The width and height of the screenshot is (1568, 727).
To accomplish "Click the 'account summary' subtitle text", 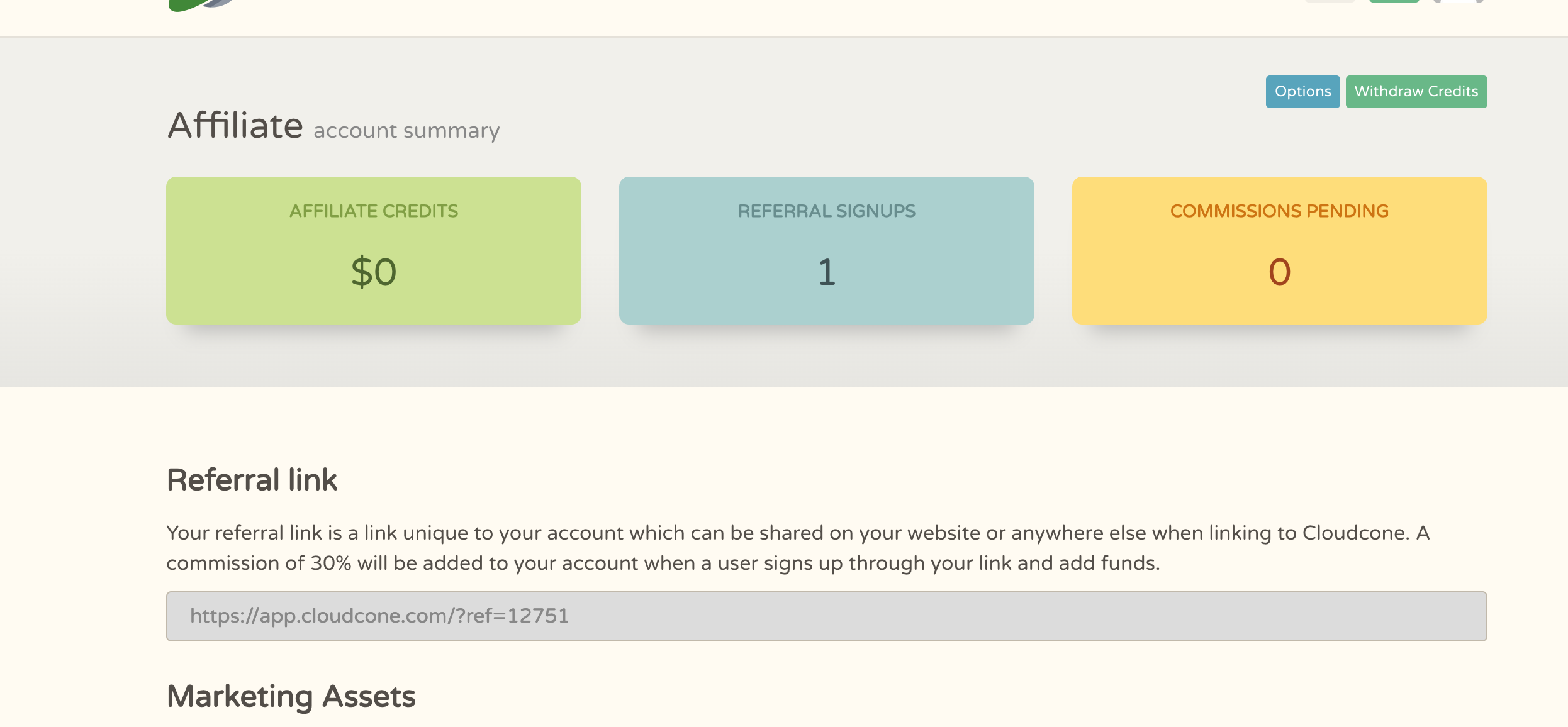I will (406, 131).
